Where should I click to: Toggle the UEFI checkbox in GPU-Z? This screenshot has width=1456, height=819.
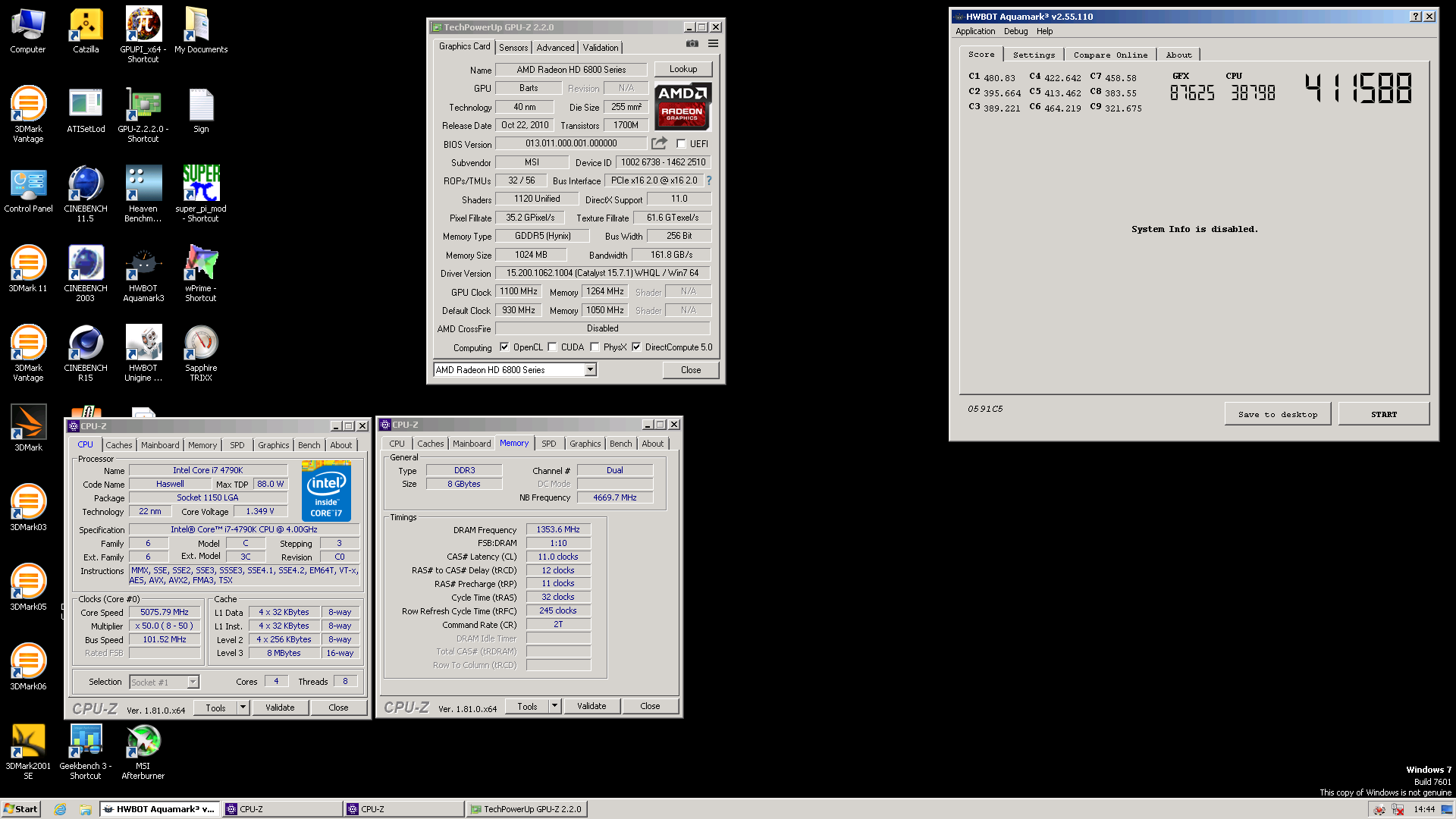coord(681,143)
